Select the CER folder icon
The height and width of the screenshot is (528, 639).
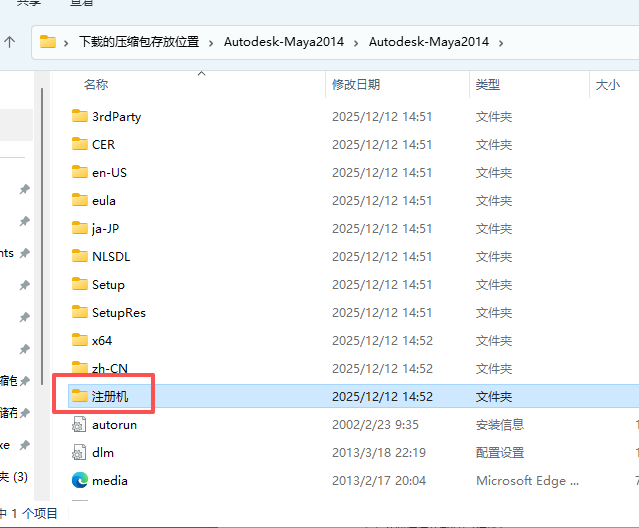tap(79, 144)
